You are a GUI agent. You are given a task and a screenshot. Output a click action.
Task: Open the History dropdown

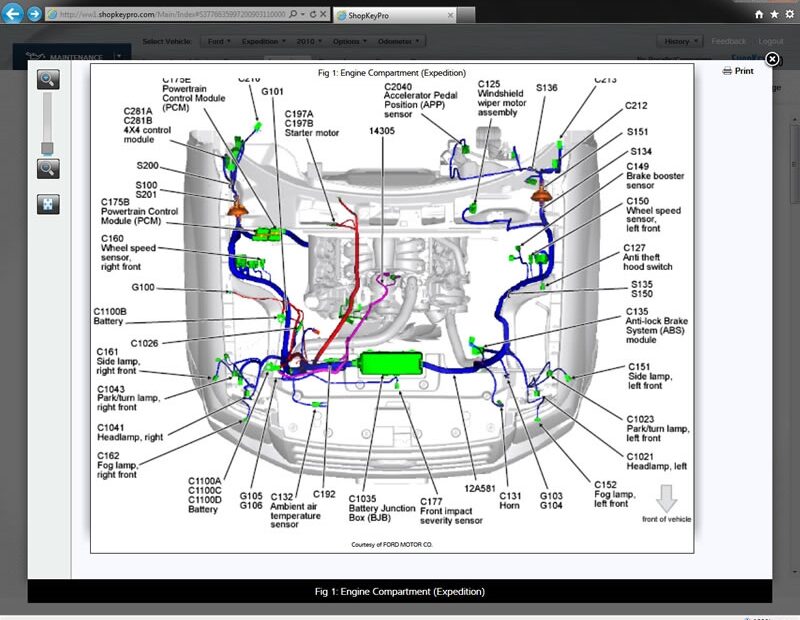click(x=679, y=41)
